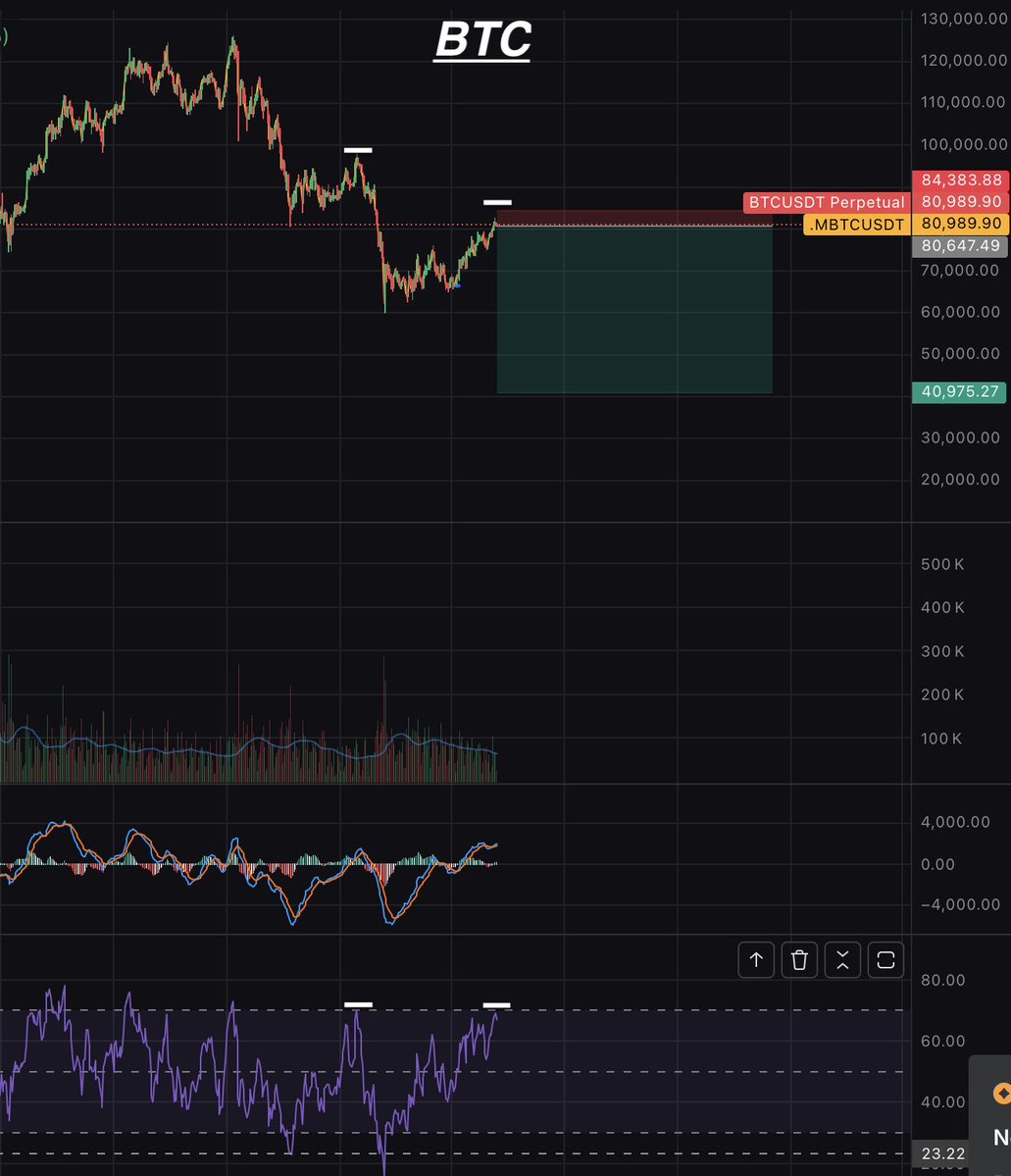Screen dimensions: 1011x1176
Task: Click the 50,000.00 price axis label
Action: [960, 353]
